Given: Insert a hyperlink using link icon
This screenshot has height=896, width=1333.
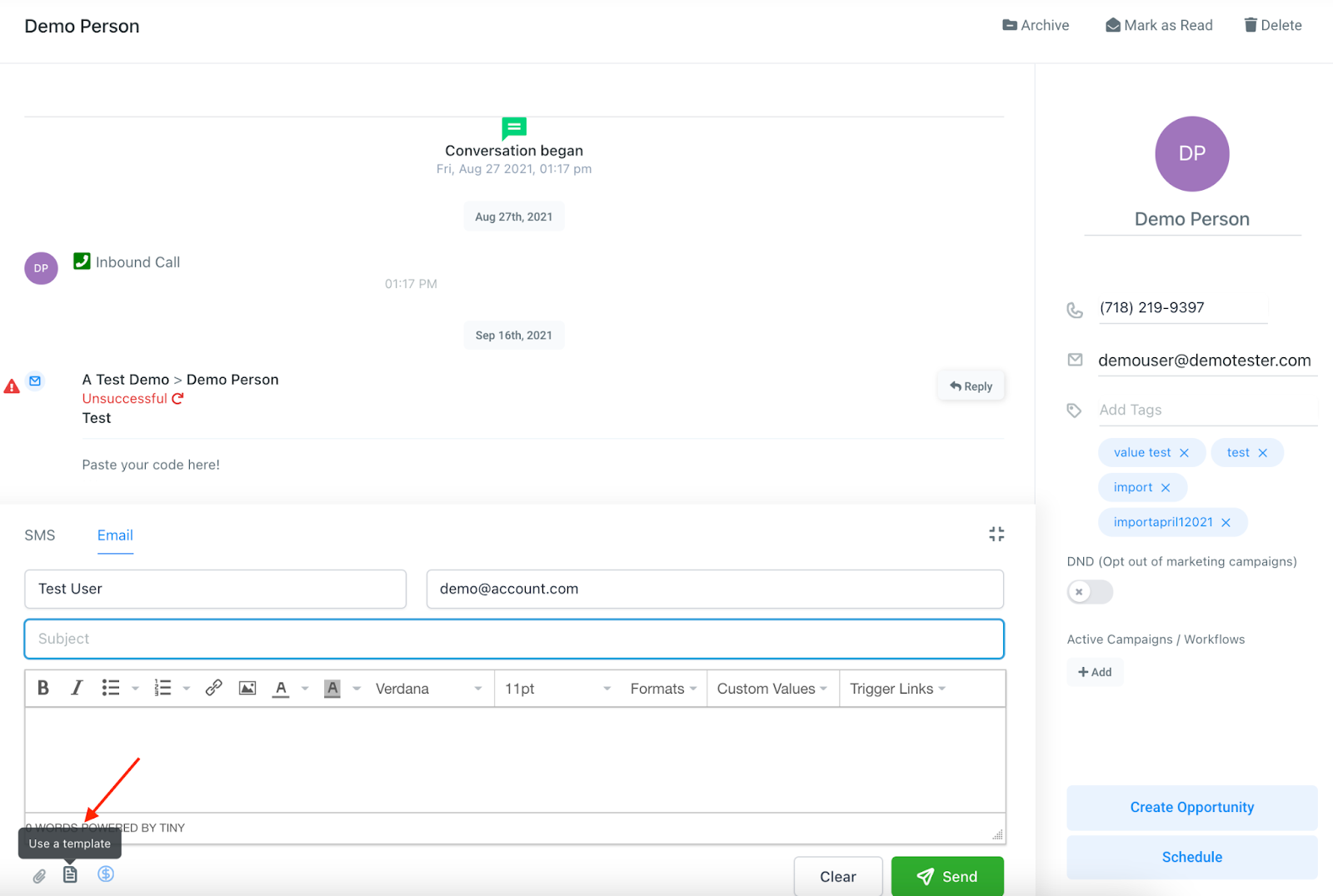Looking at the screenshot, I should [x=213, y=688].
